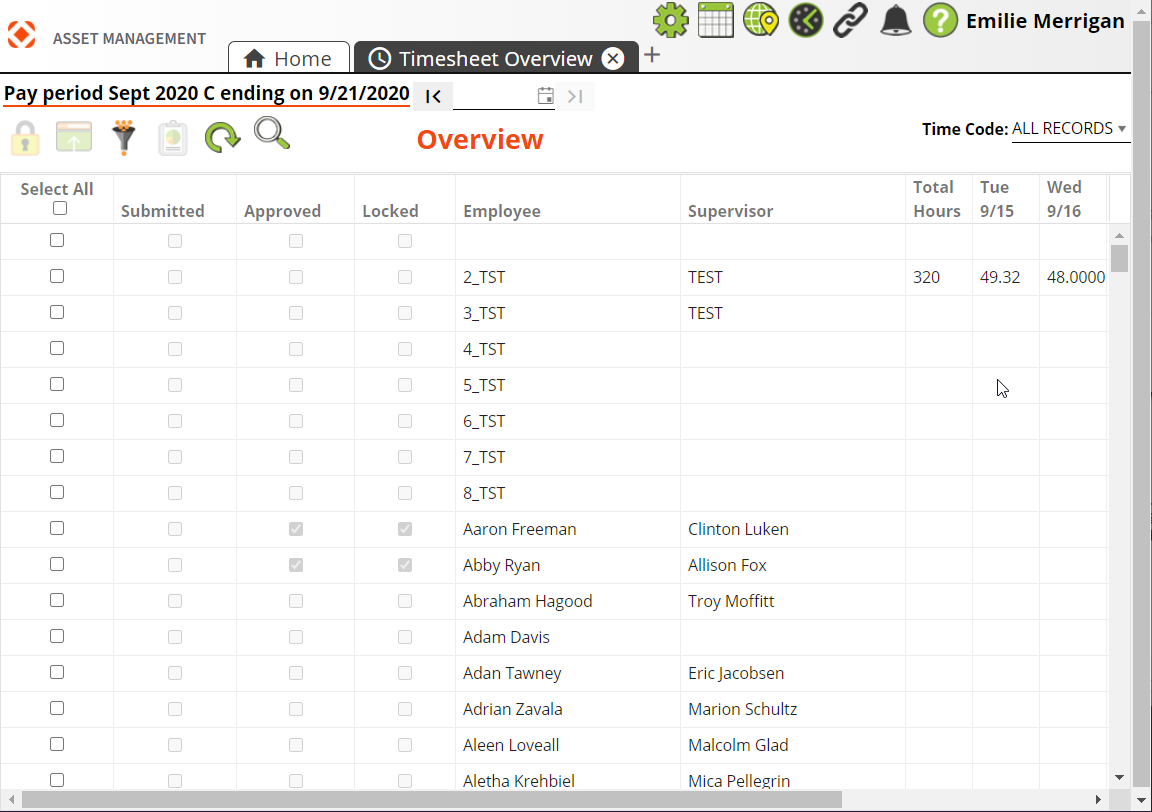Click the green refresh arrow icon
1152x812 pixels.
pos(222,137)
